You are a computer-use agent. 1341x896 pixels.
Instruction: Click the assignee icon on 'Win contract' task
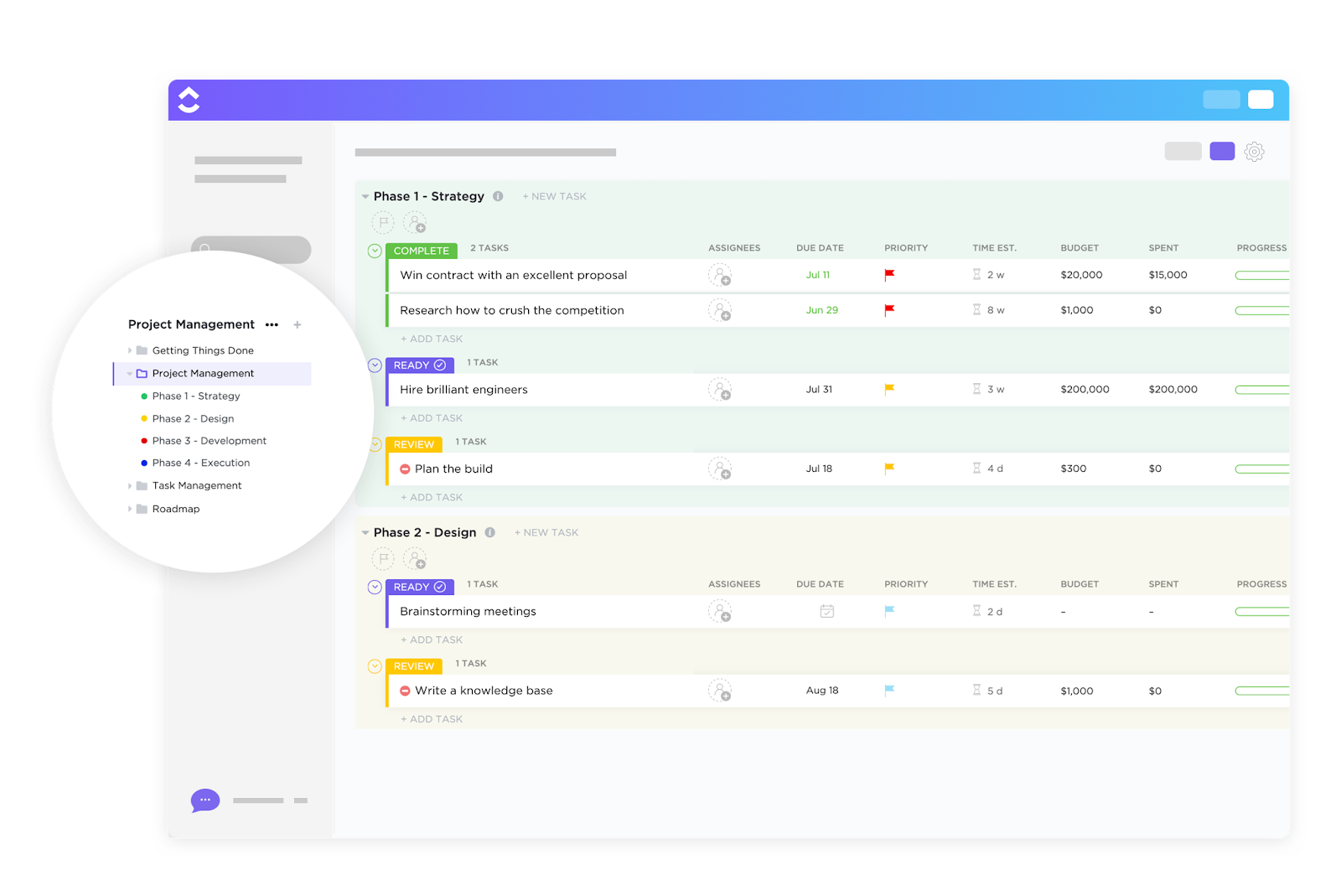click(x=721, y=275)
